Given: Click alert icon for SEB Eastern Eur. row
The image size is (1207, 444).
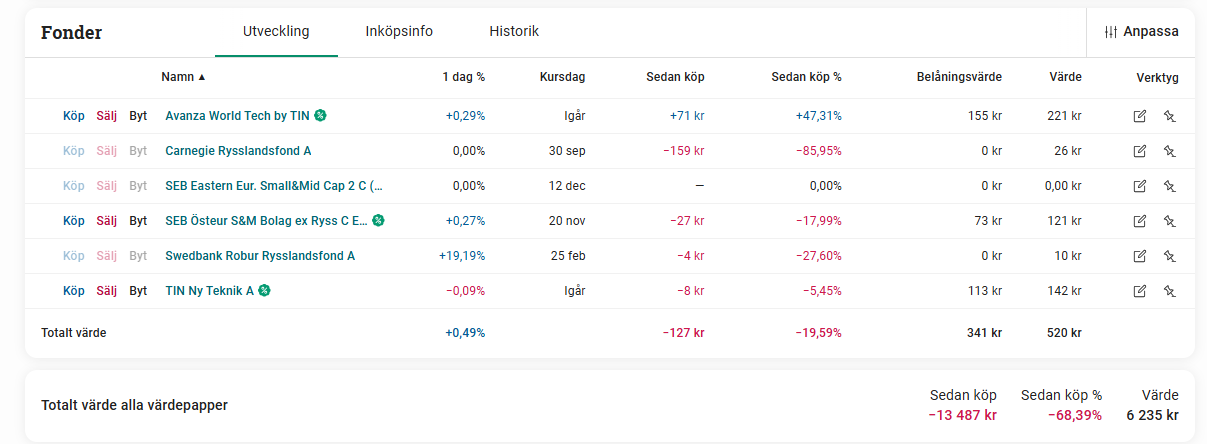Looking at the screenshot, I should tap(1169, 186).
